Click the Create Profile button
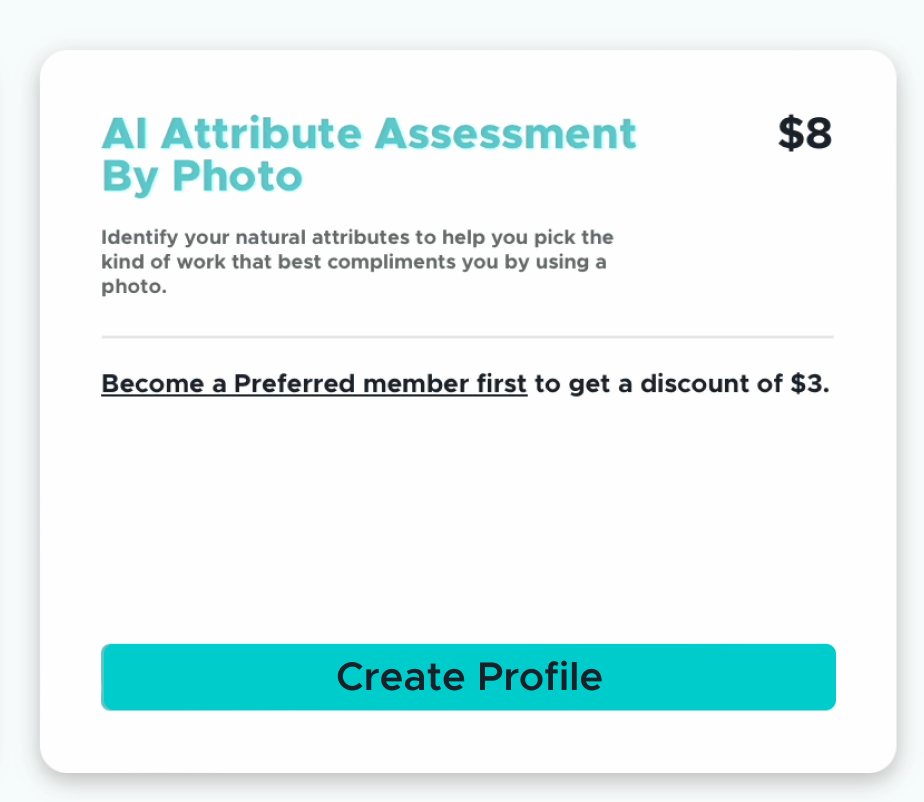 (x=468, y=677)
